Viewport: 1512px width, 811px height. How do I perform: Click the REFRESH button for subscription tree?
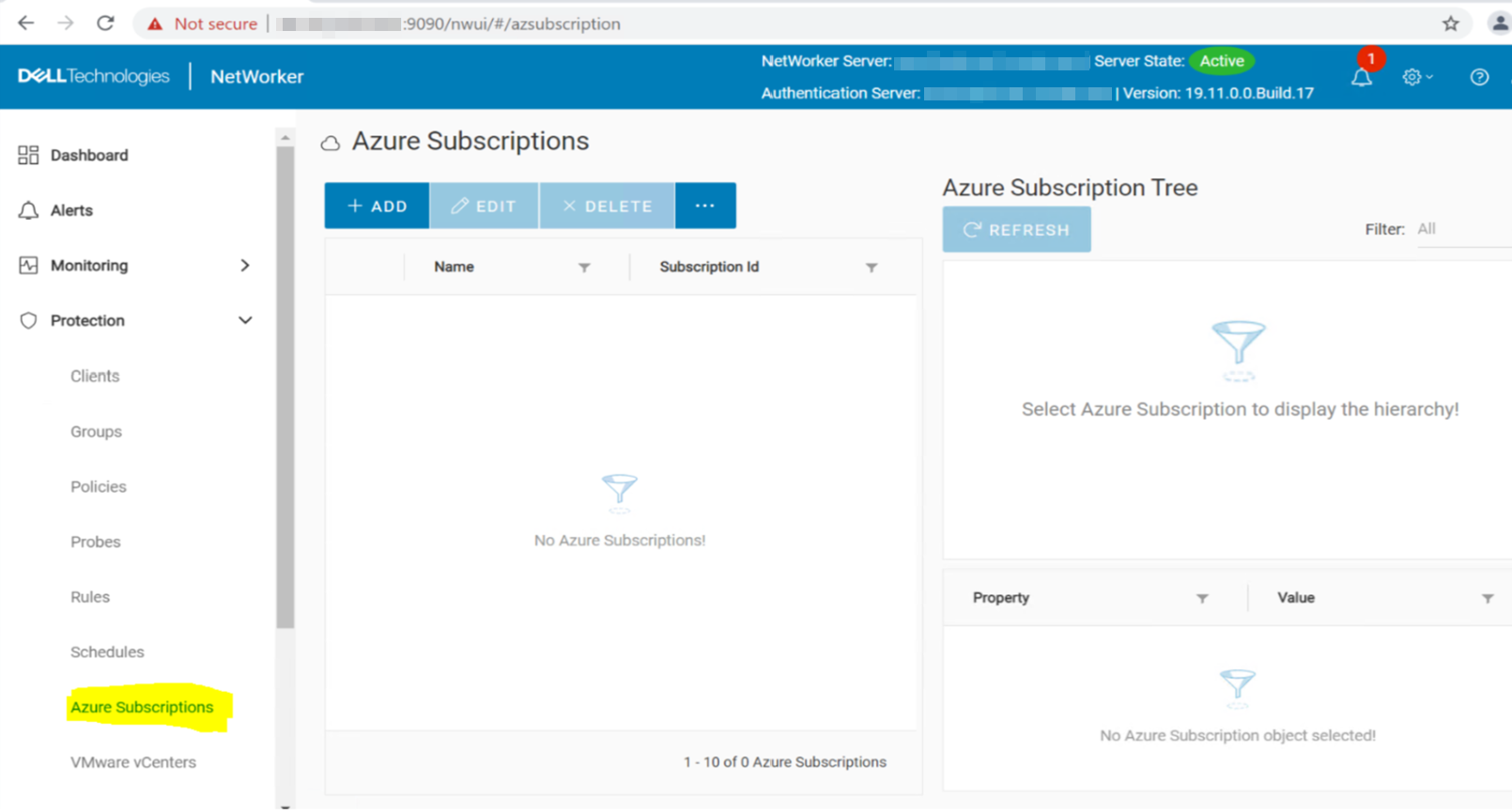1016,230
